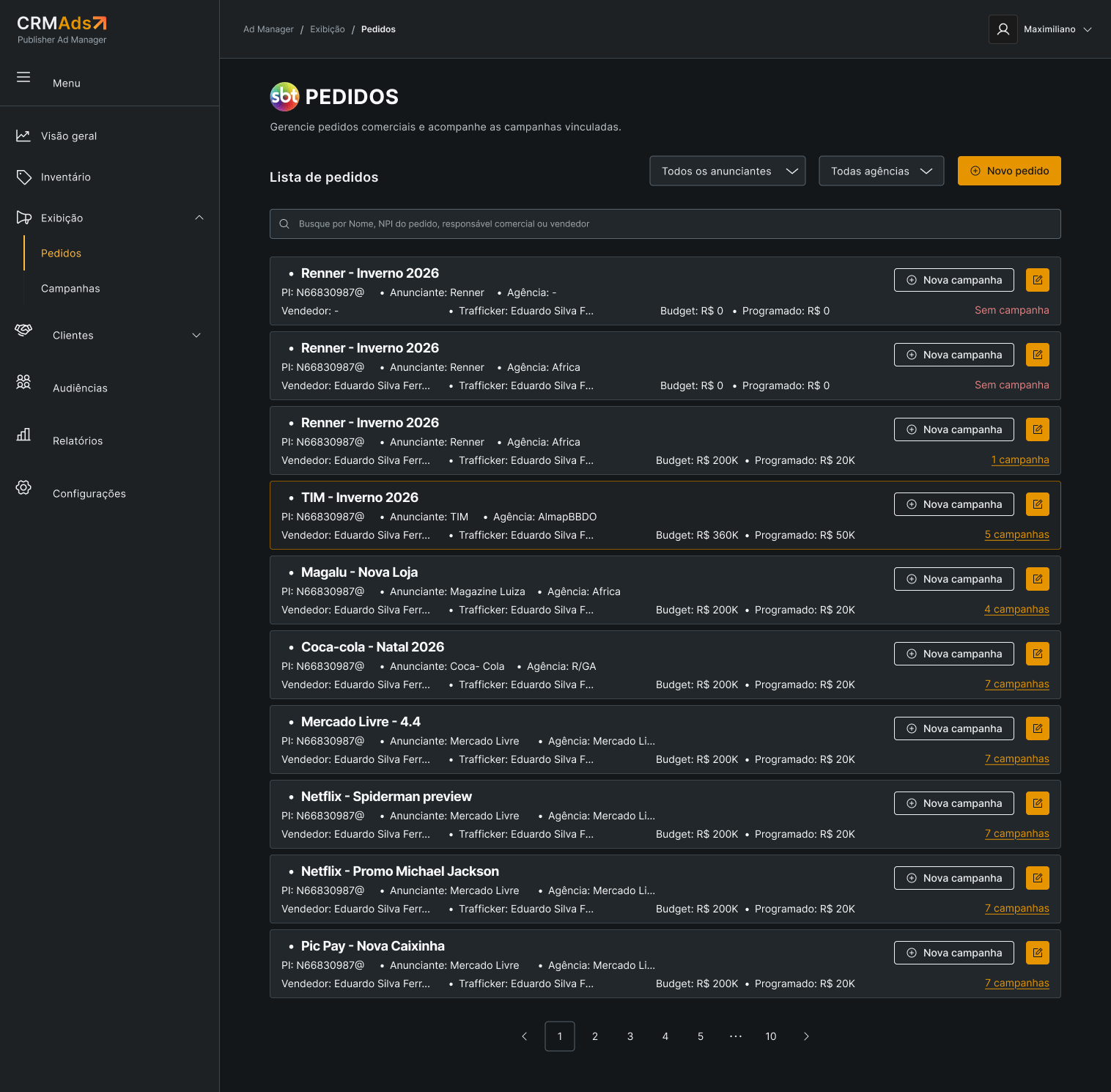
Task: Go to next page arrow
Action: point(806,1036)
